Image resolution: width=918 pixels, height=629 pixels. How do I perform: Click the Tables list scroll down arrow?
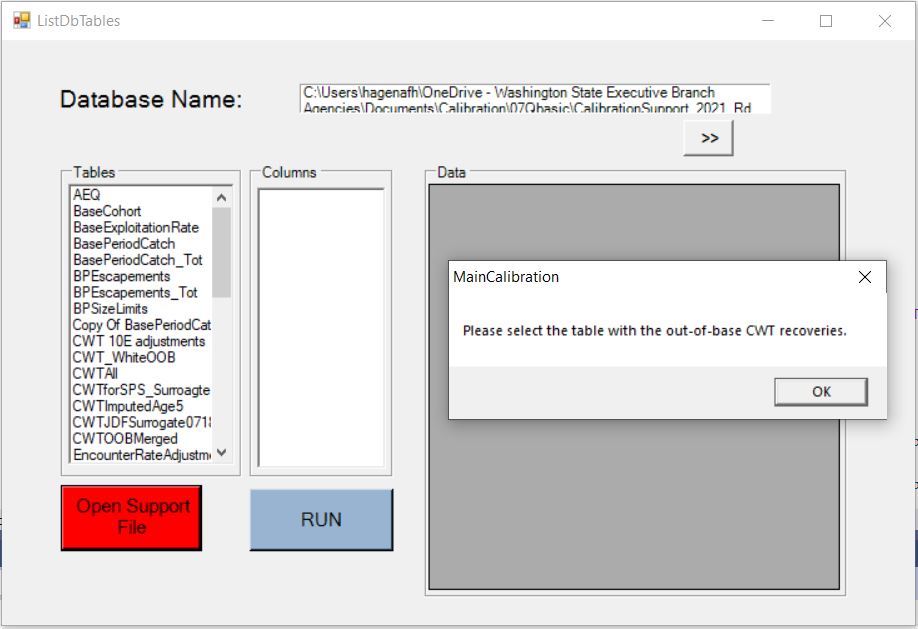(221, 453)
